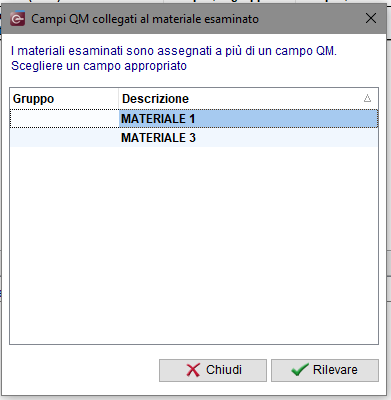Click the green checkmark icon on Rilevare
This screenshot has width=391, height=400.
[300, 370]
